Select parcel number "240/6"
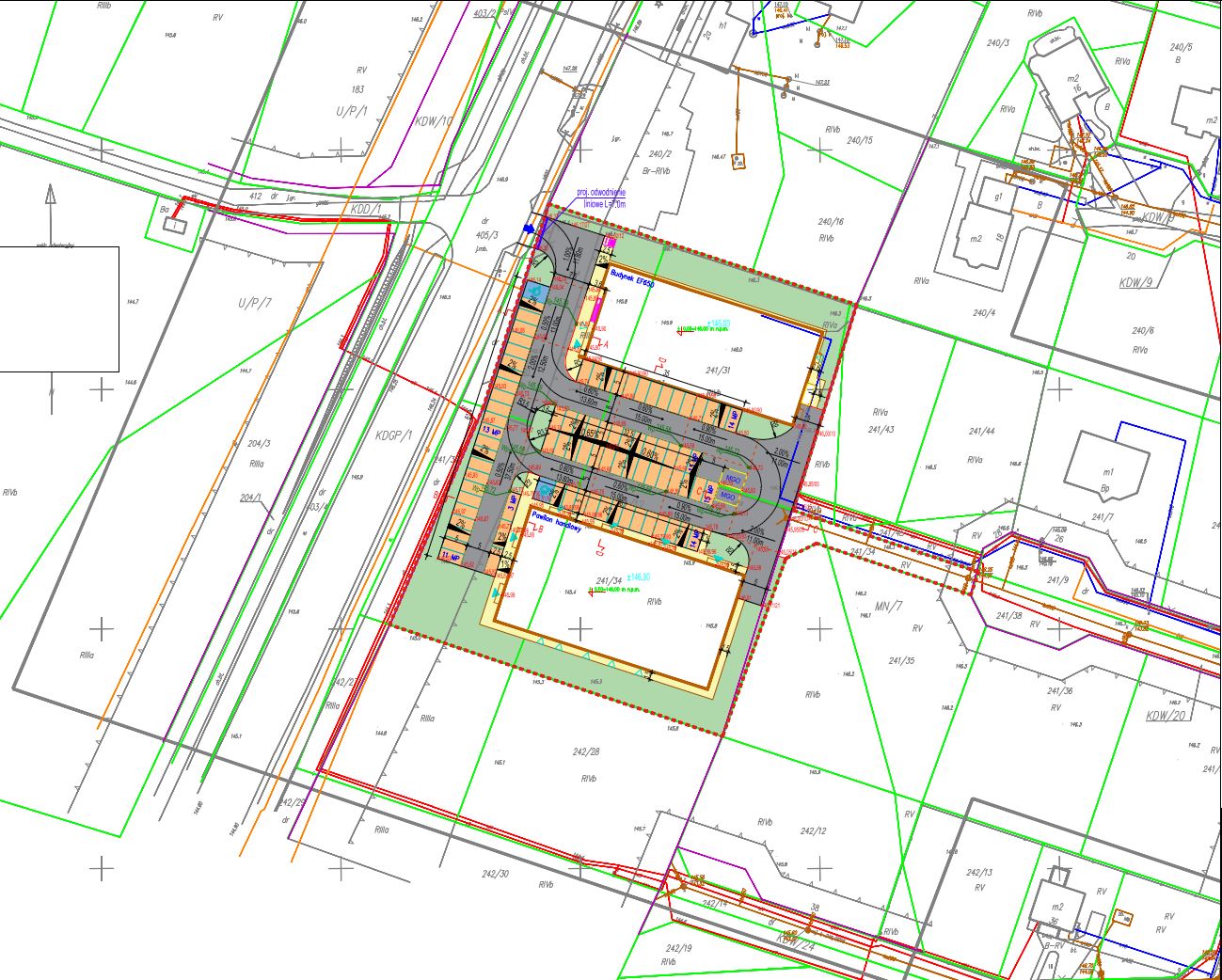1222x980 pixels. [x=1142, y=331]
